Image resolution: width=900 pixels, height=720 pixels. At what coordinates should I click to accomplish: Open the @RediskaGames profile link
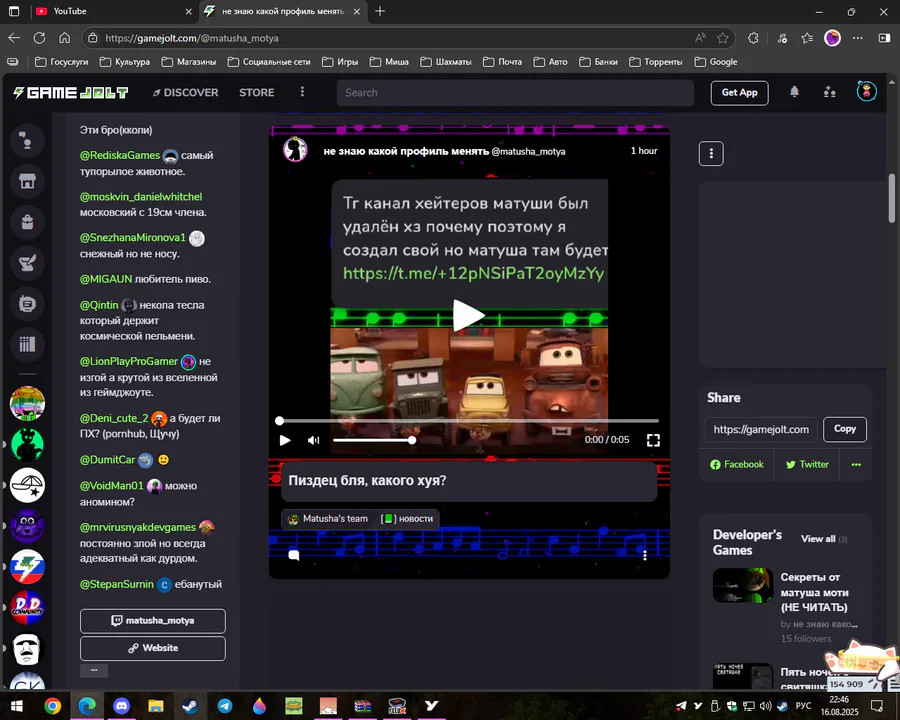tap(120, 155)
